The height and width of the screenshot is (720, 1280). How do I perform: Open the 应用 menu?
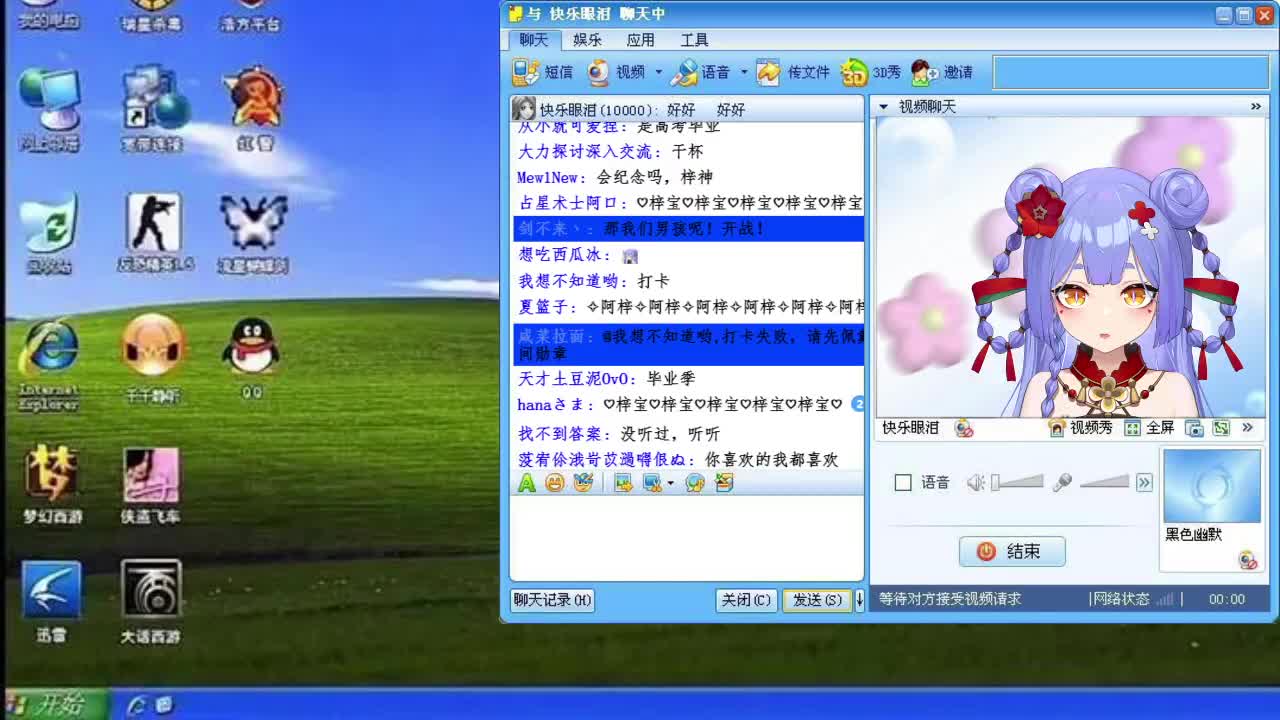[640, 40]
